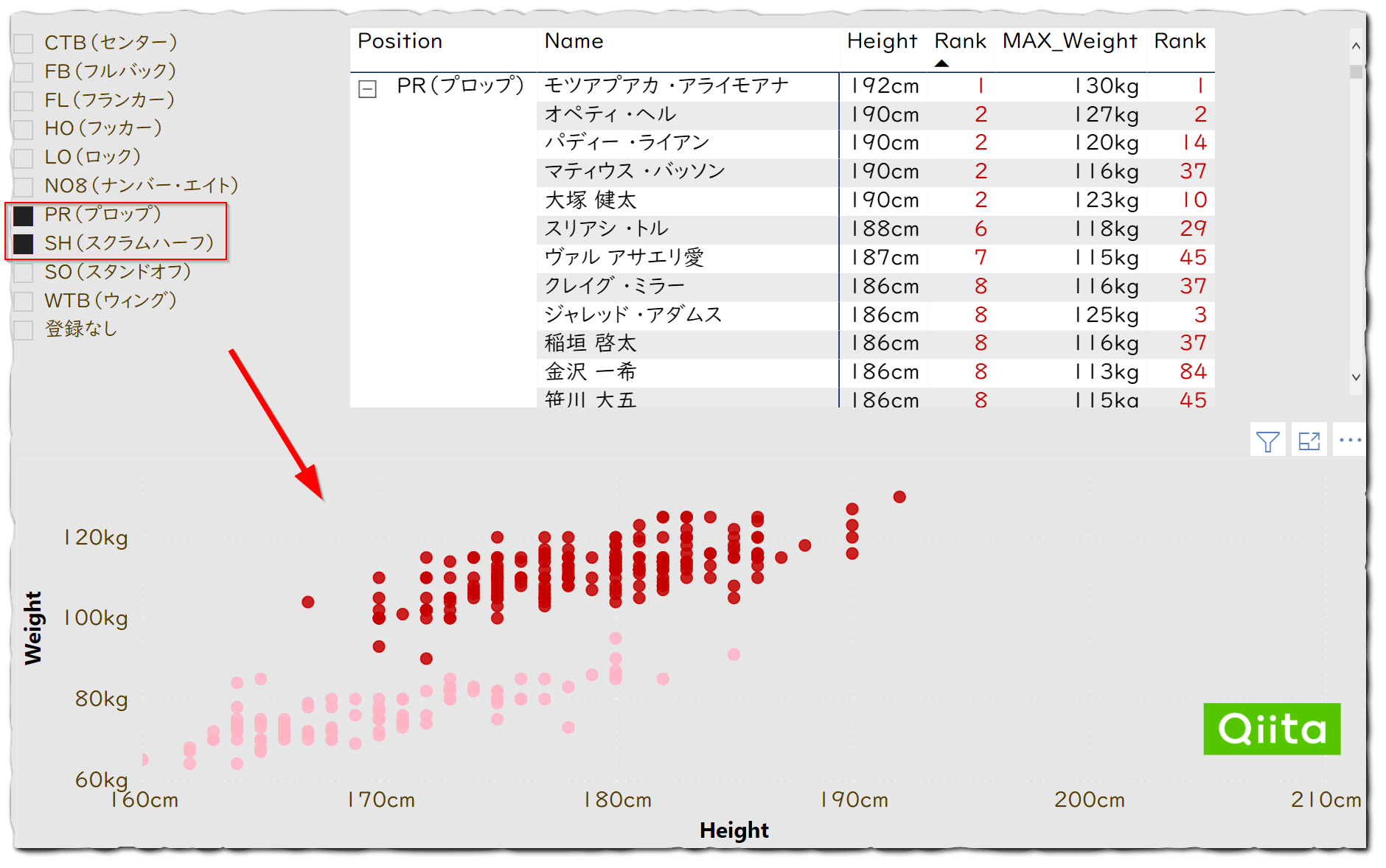Select the name スリアシ・トル

click(606, 229)
